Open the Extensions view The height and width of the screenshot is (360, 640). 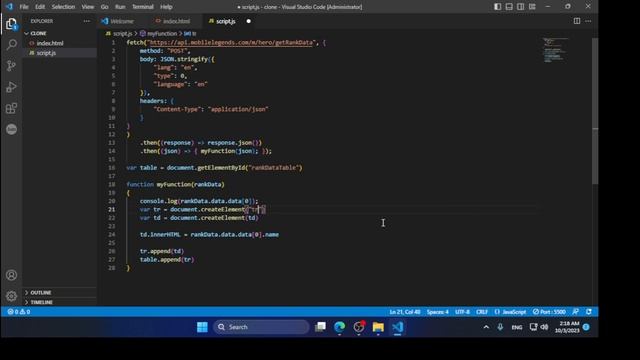click(11, 108)
